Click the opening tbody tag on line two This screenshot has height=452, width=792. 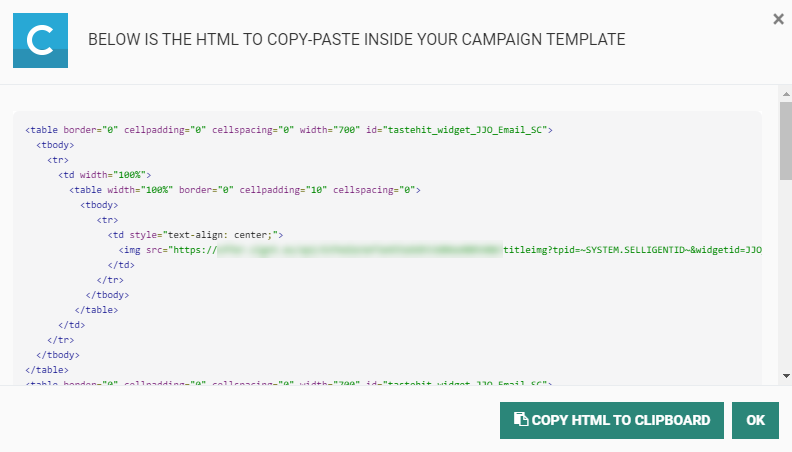click(55, 145)
